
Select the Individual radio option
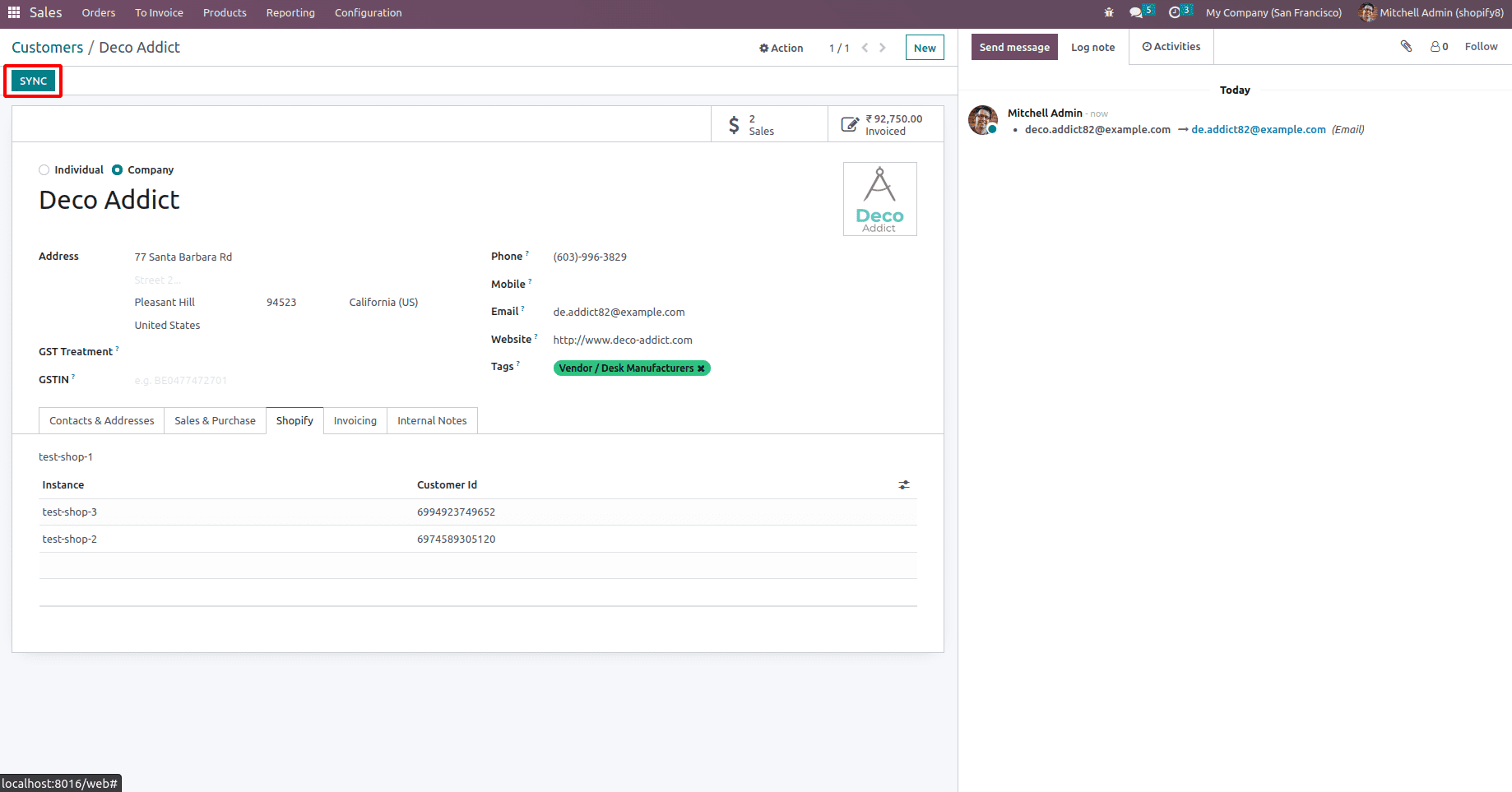tap(44, 170)
